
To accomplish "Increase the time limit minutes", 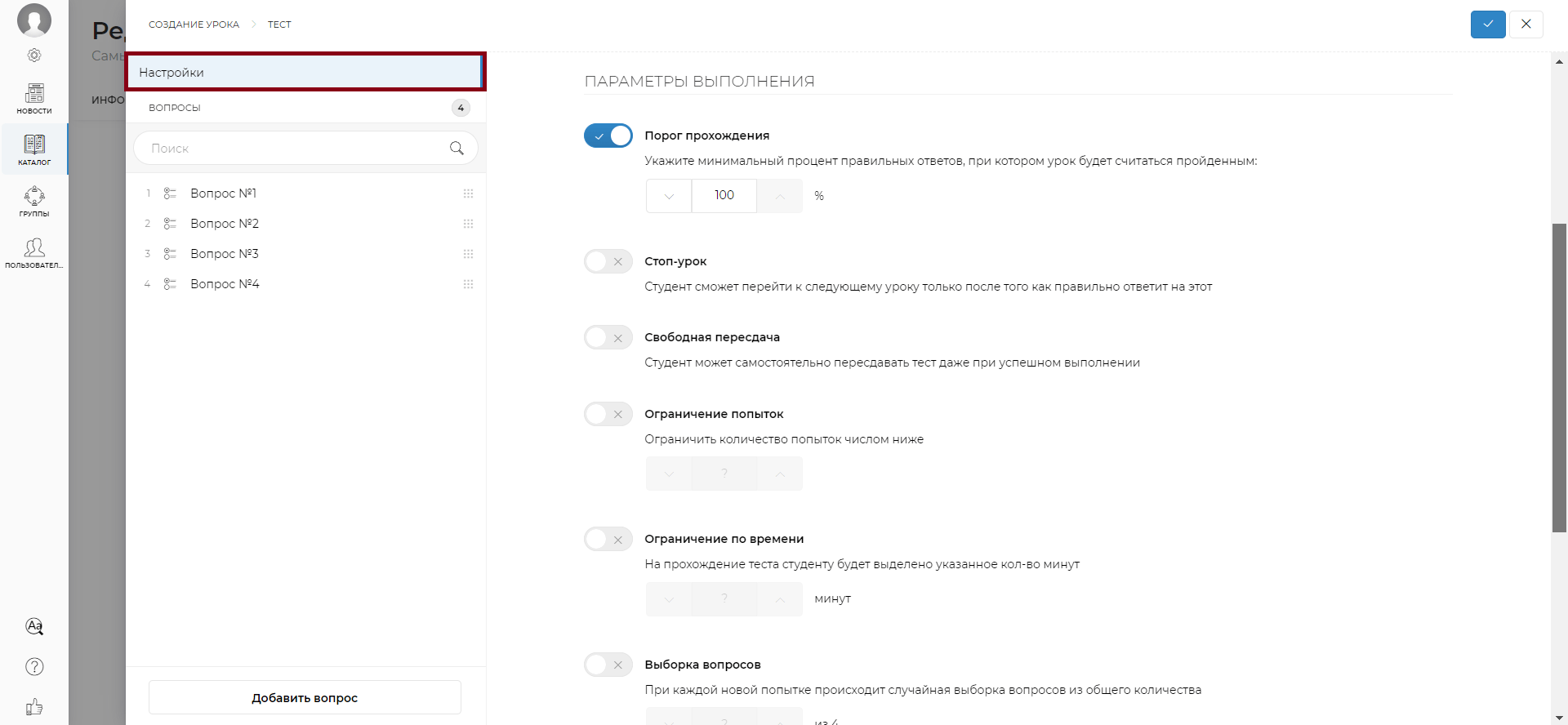I will pyautogui.click(x=780, y=599).
